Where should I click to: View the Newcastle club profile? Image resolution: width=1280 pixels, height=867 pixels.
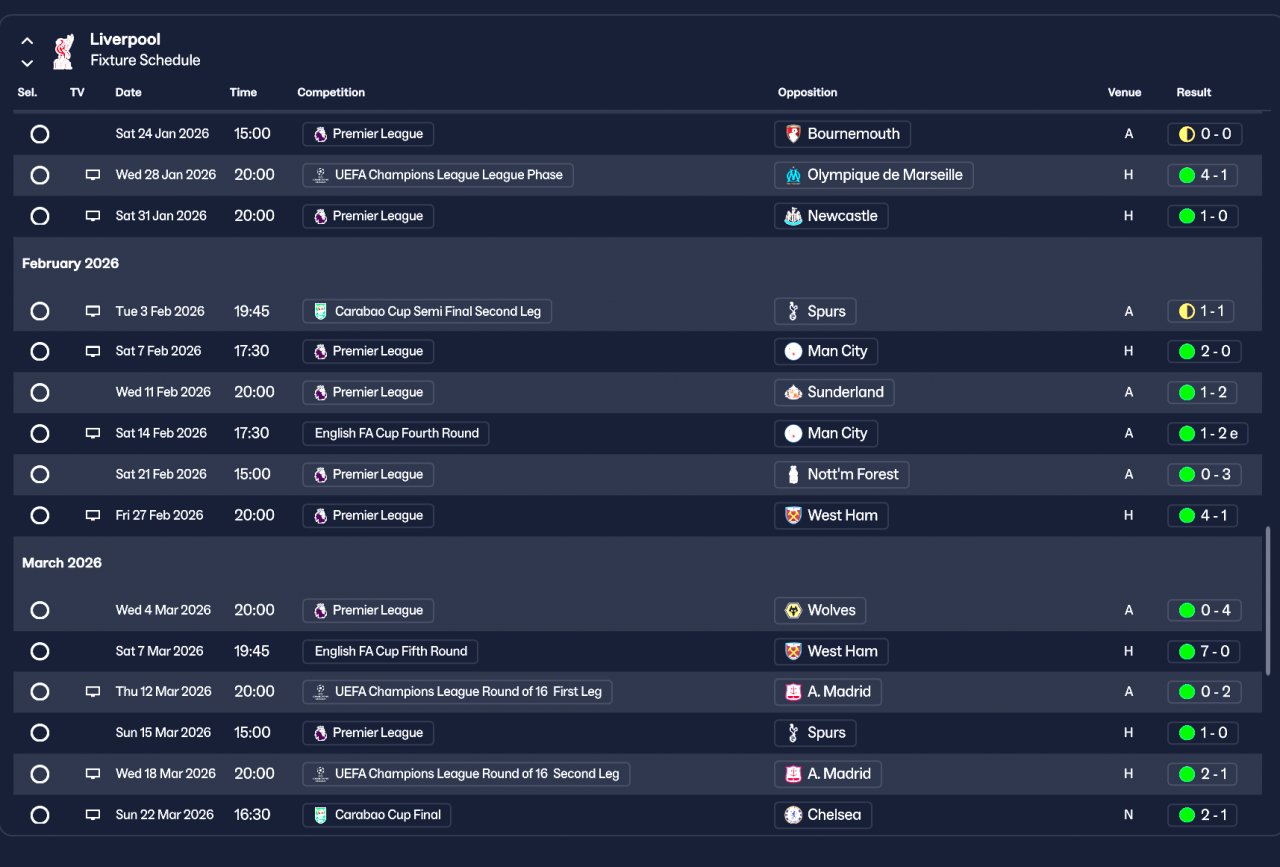click(x=831, y=216)
